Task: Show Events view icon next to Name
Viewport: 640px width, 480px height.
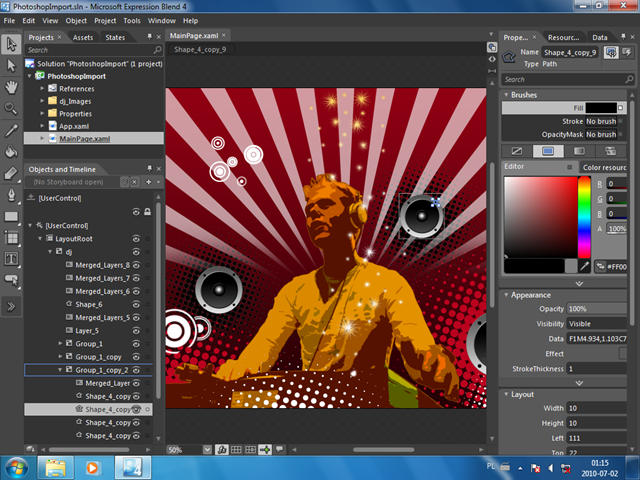Action: tap(627, 52)
